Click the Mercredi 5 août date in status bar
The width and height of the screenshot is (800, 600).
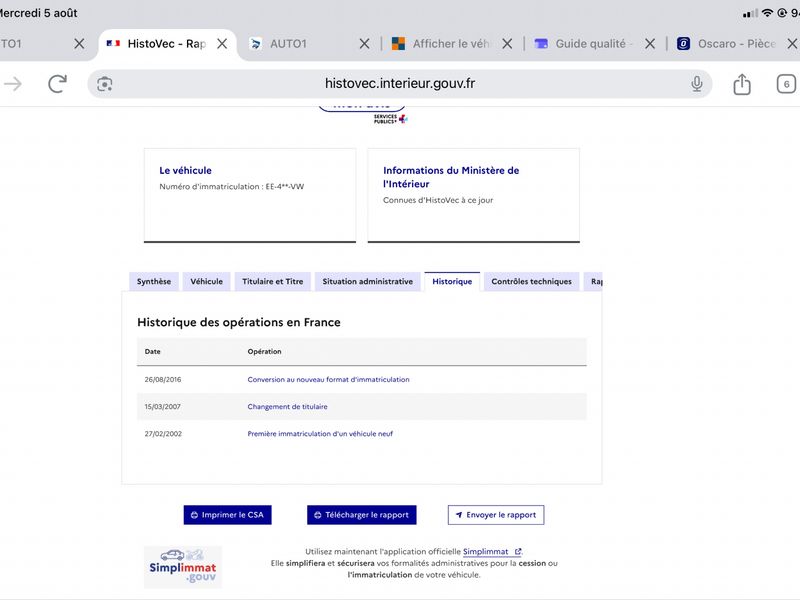point(38,13)
